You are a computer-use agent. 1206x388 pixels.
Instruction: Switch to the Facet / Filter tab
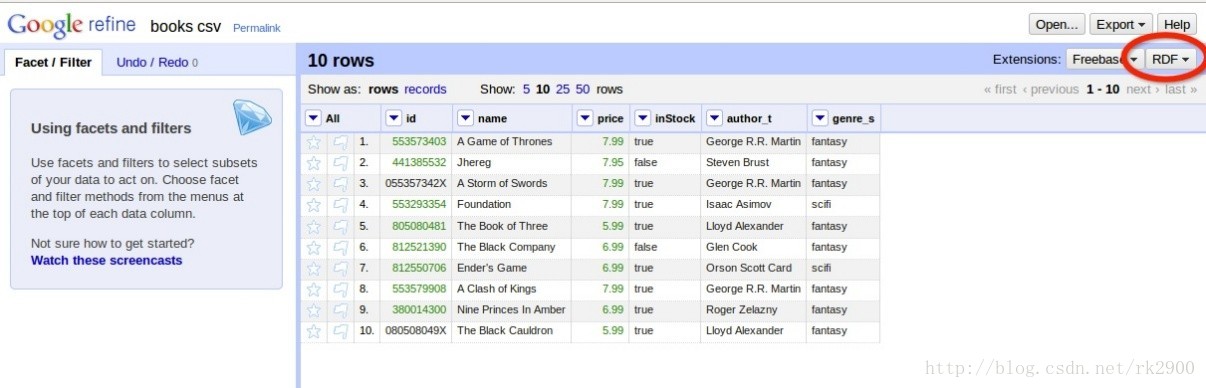[x=53, y=62]
